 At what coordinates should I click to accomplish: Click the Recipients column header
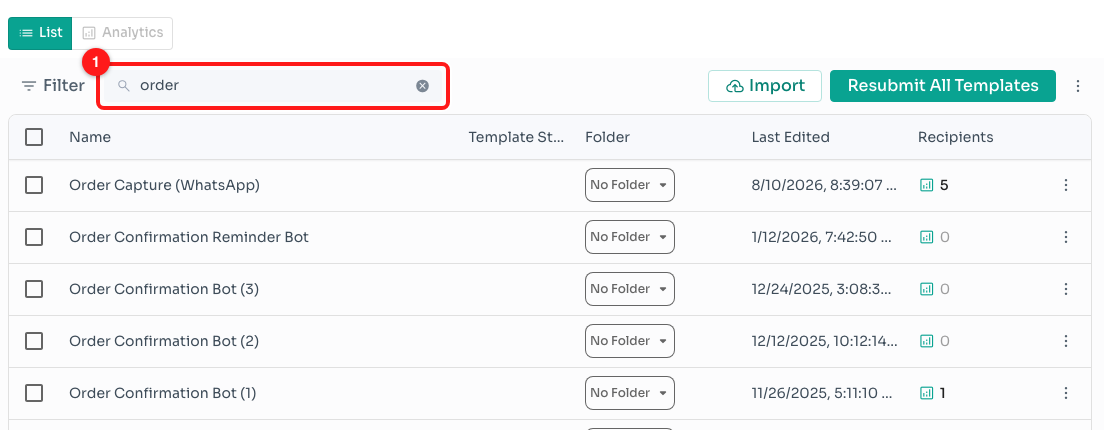pos(955,137)
